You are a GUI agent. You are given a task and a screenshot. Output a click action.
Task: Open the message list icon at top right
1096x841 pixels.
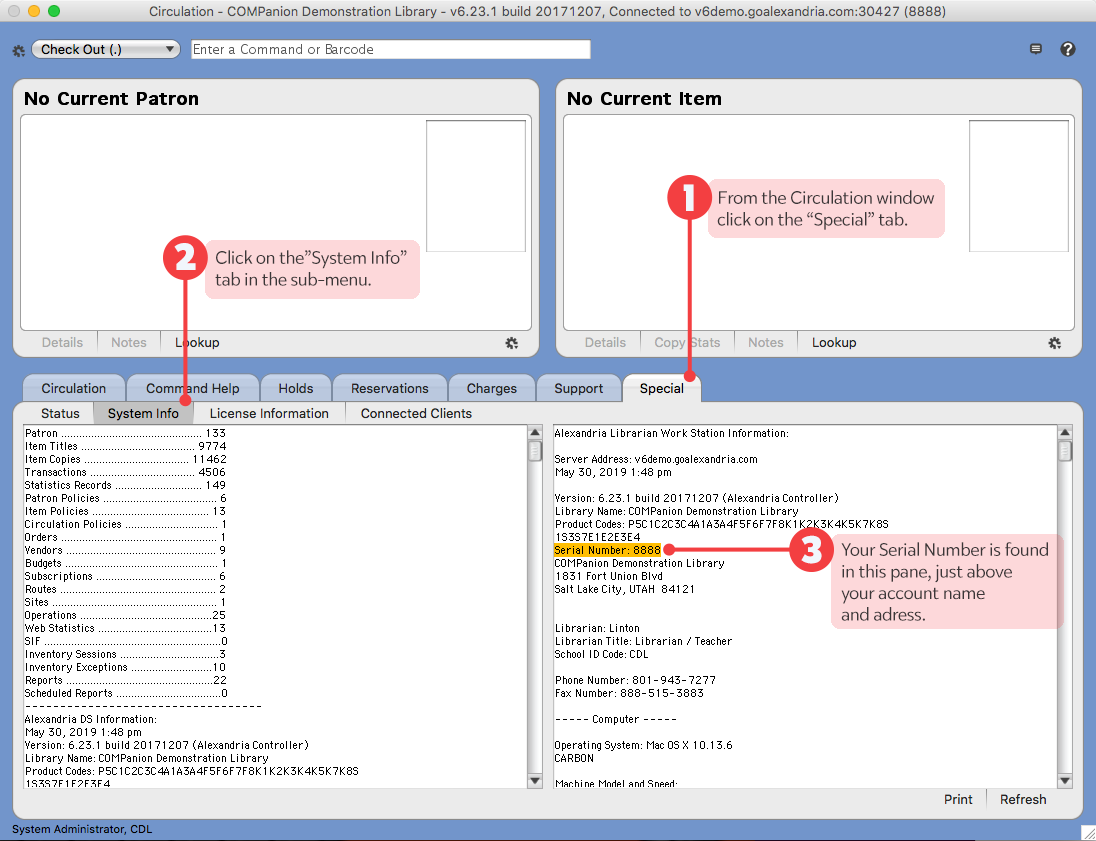coord(1036,49)
